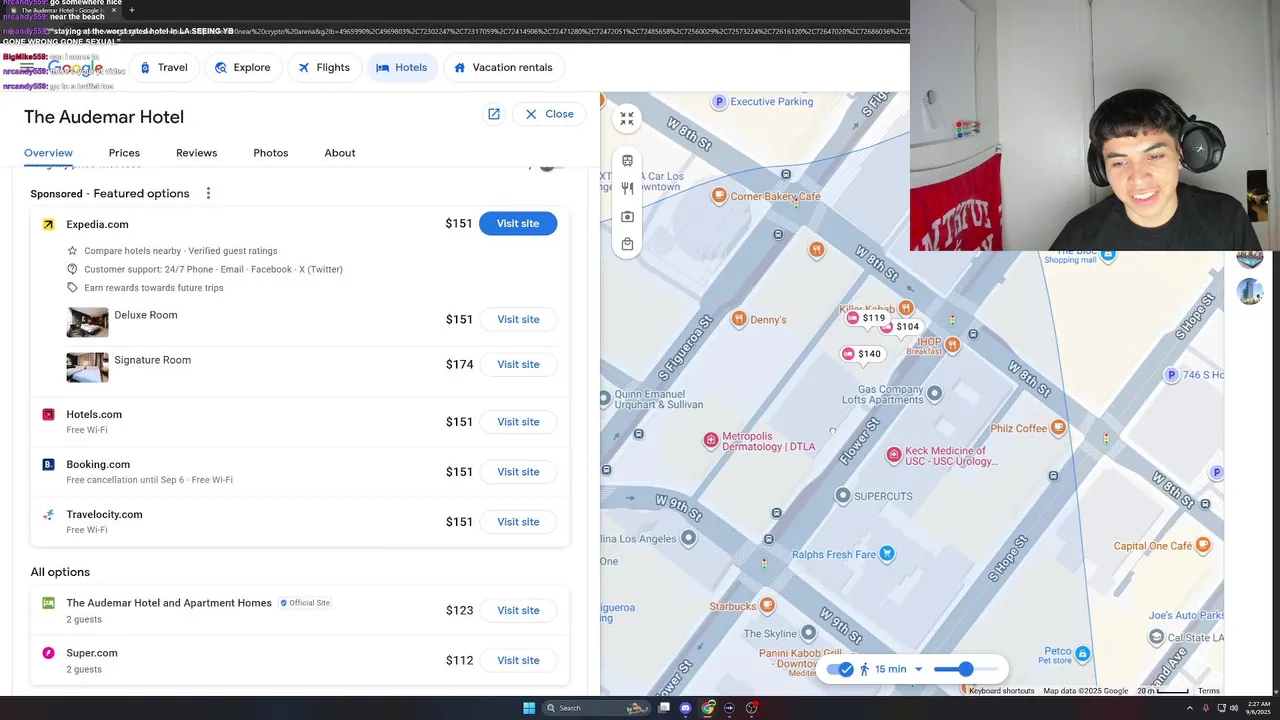
Task: Click the SUPERCUTS map marker
Action: click(x=843, y=496)
